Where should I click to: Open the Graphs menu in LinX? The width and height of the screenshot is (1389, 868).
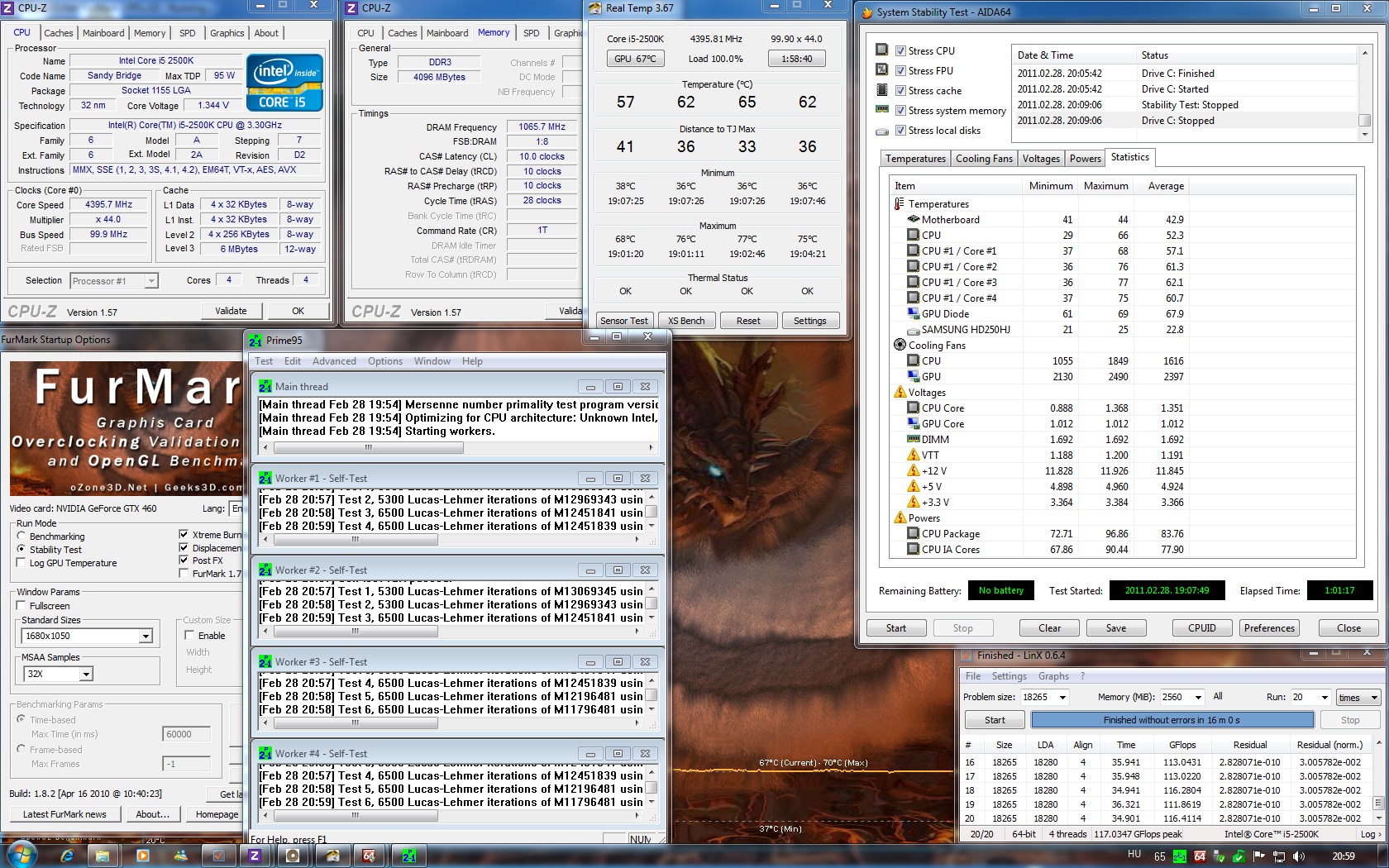[x=1053, y=676]
